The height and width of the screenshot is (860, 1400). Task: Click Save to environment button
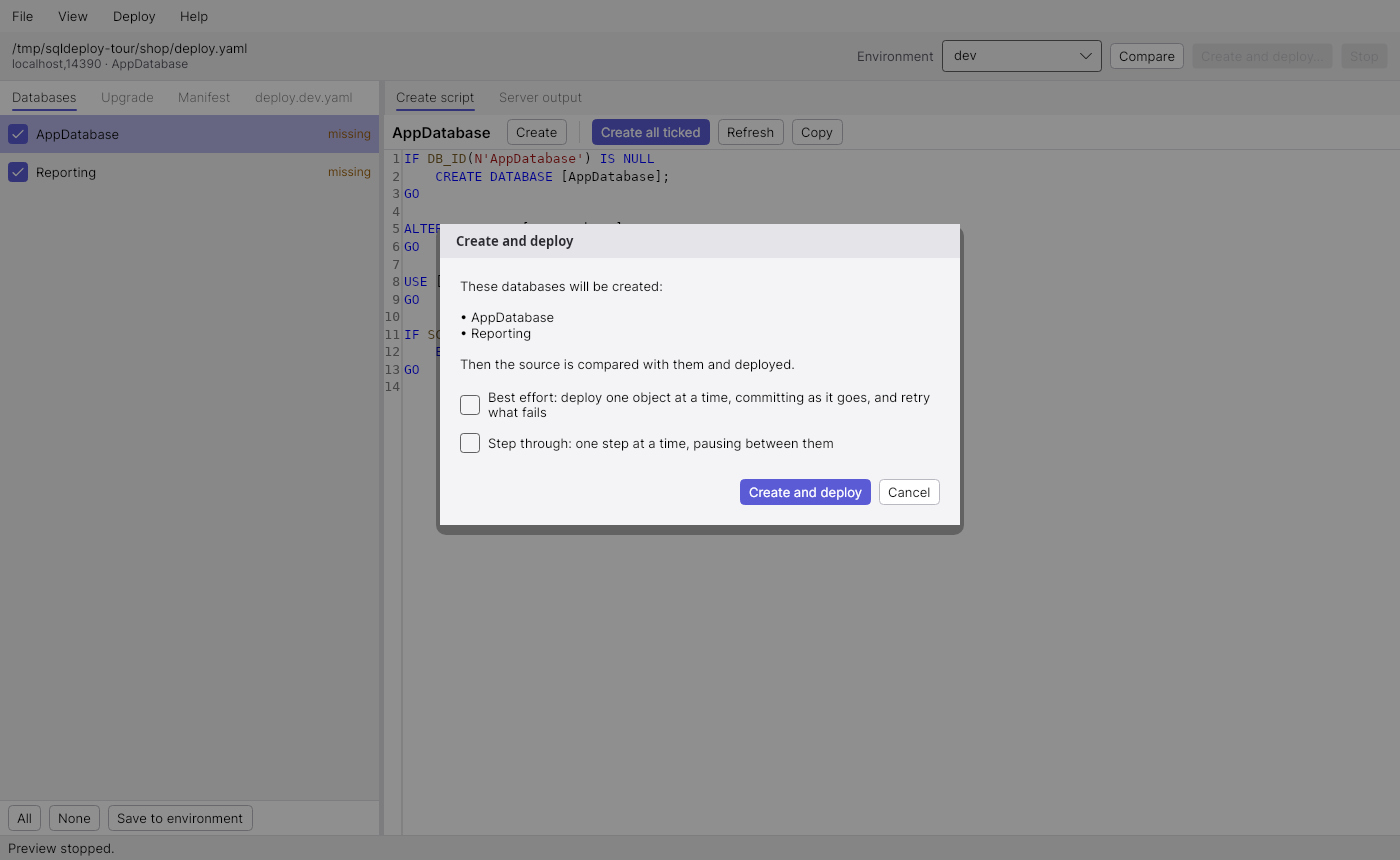point(180,818)
